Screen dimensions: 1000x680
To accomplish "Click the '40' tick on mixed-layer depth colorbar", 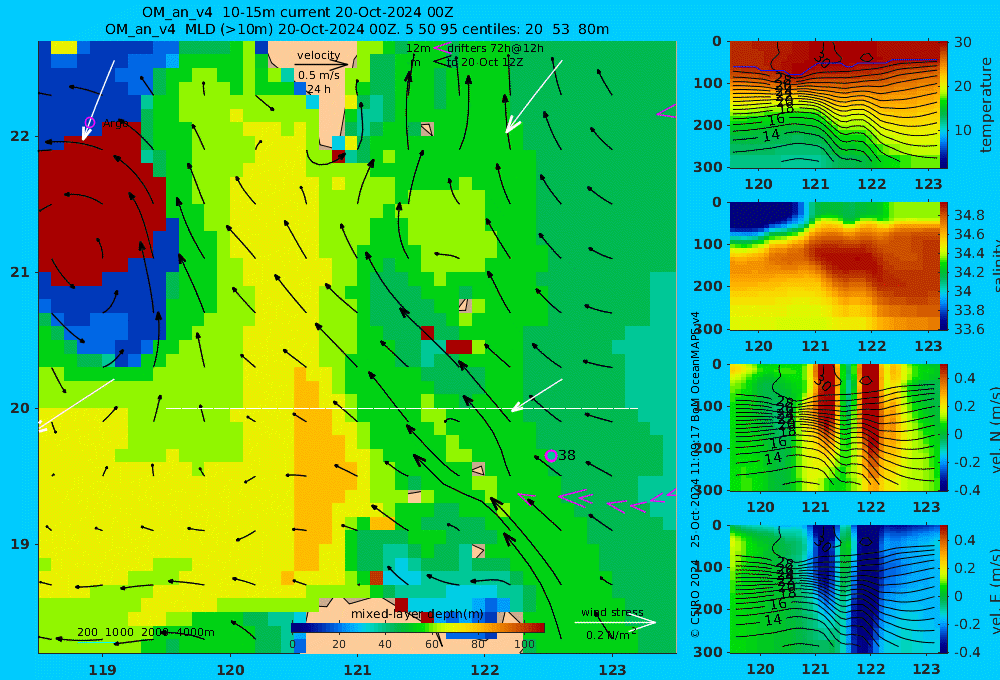I will 385,644.
